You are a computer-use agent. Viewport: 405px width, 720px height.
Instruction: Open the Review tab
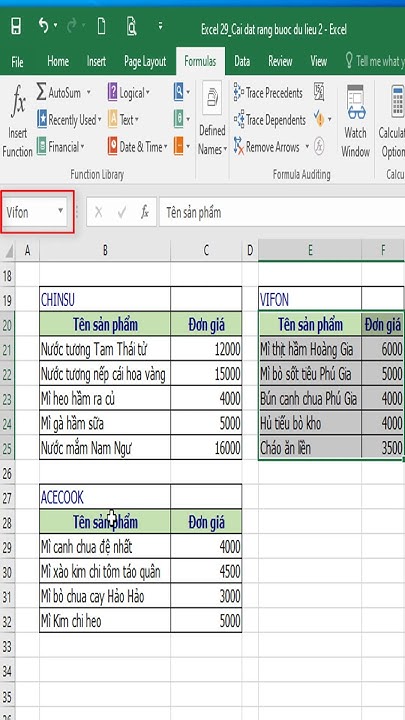(x=281, y=62)
